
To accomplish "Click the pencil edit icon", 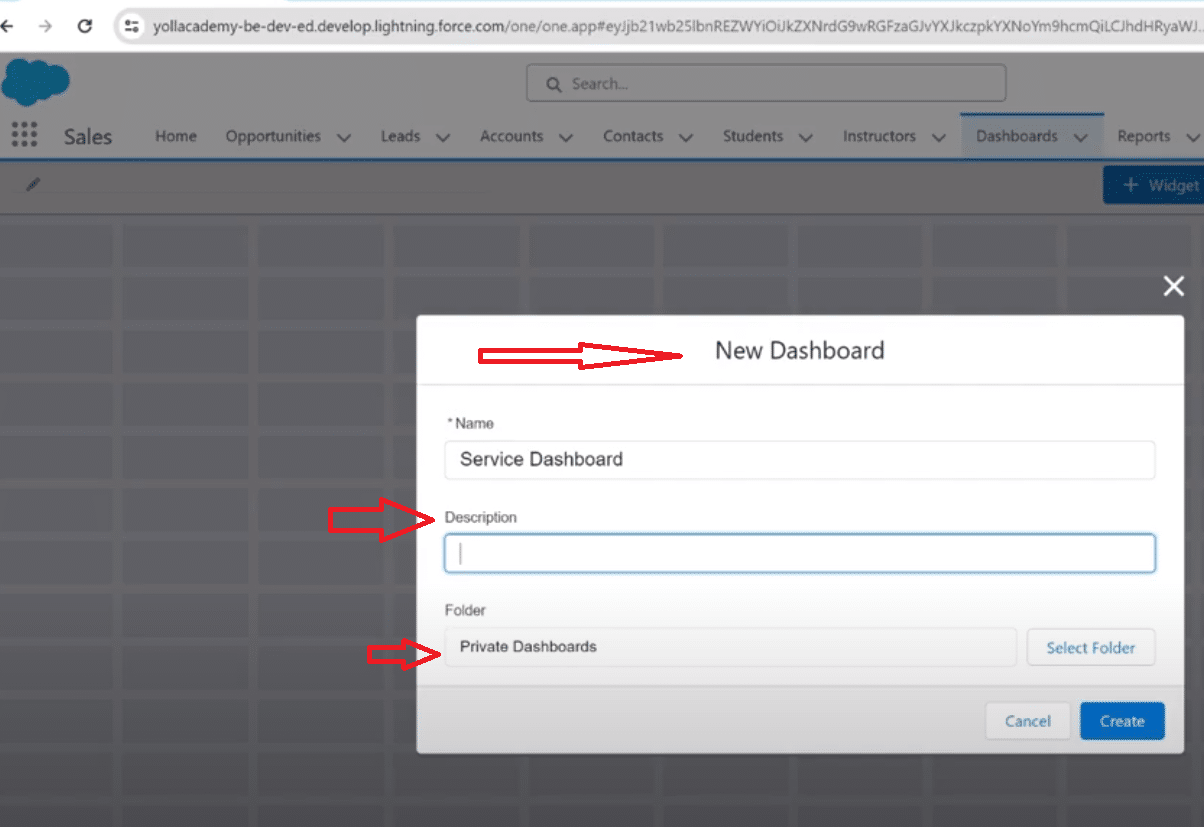I will pos(33,184).
